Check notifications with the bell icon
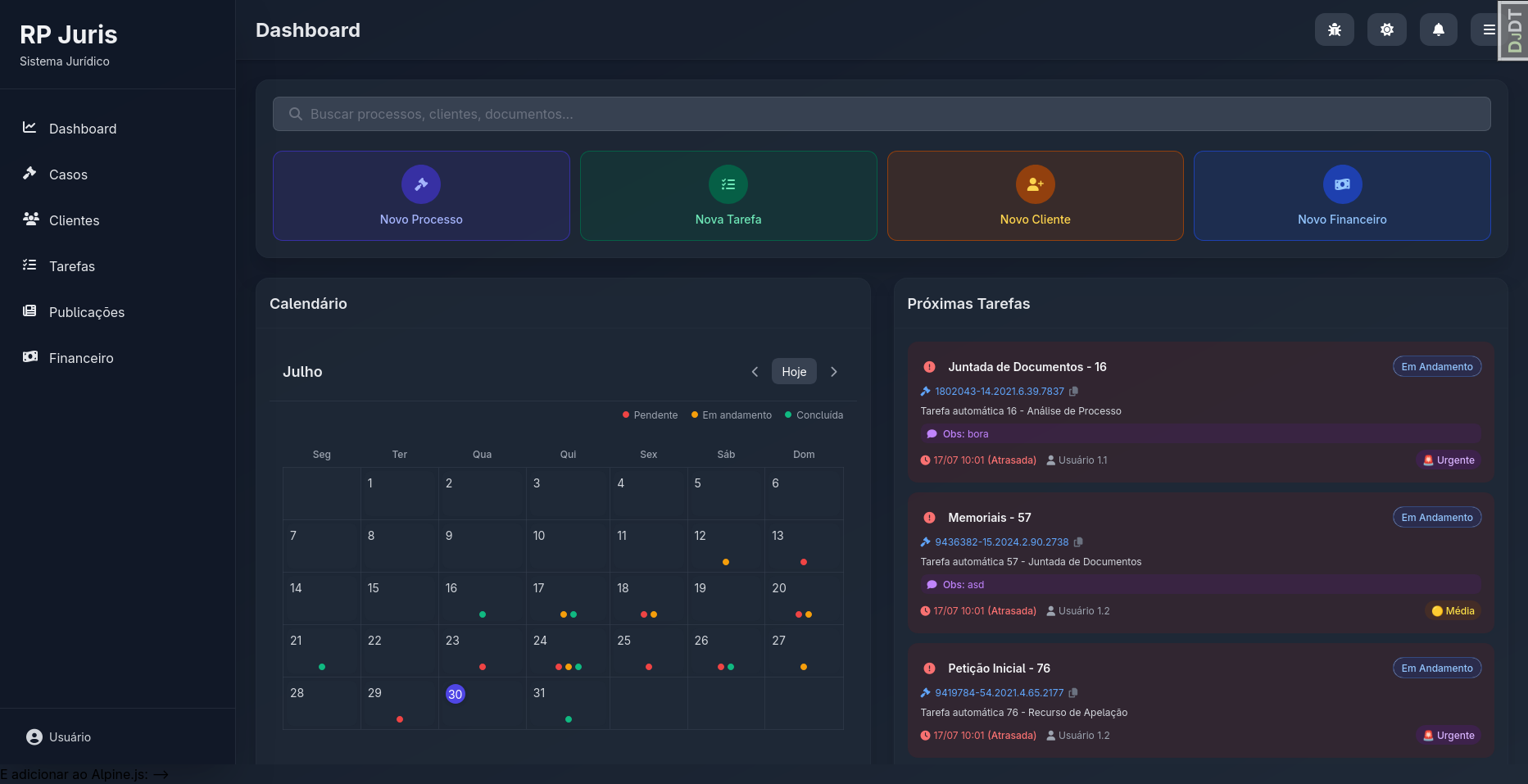Viewport: 1528px width, 784px height. coord(1439,29)
